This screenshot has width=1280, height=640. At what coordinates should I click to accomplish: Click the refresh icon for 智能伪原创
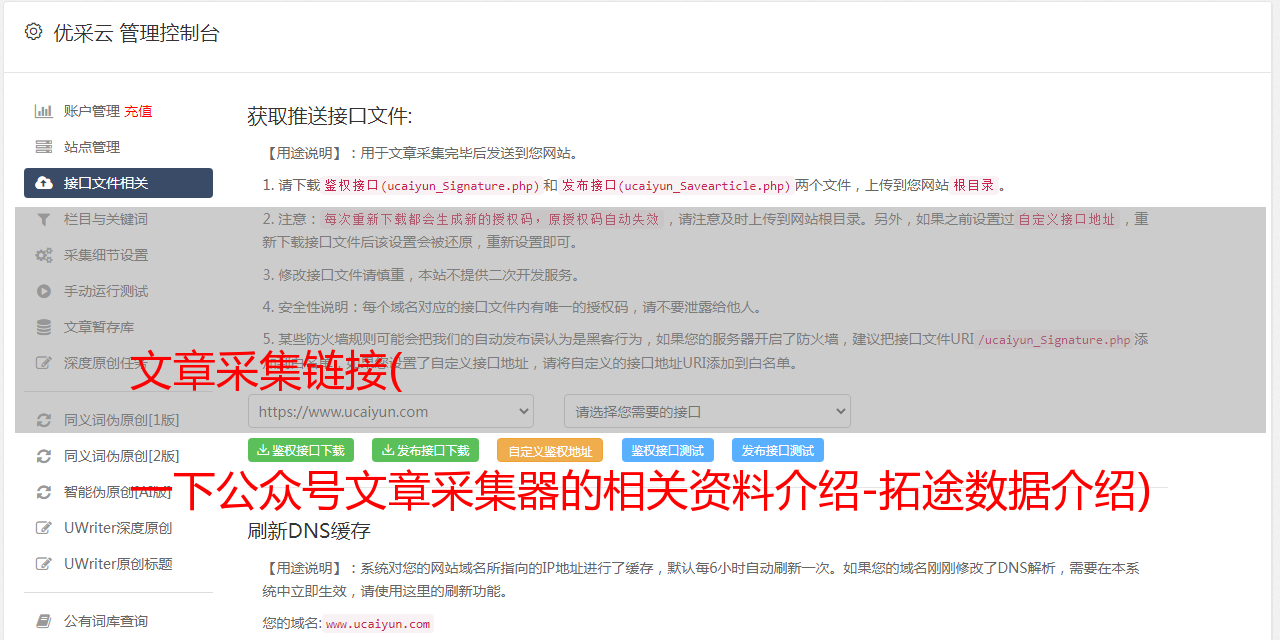coord(44,492)
